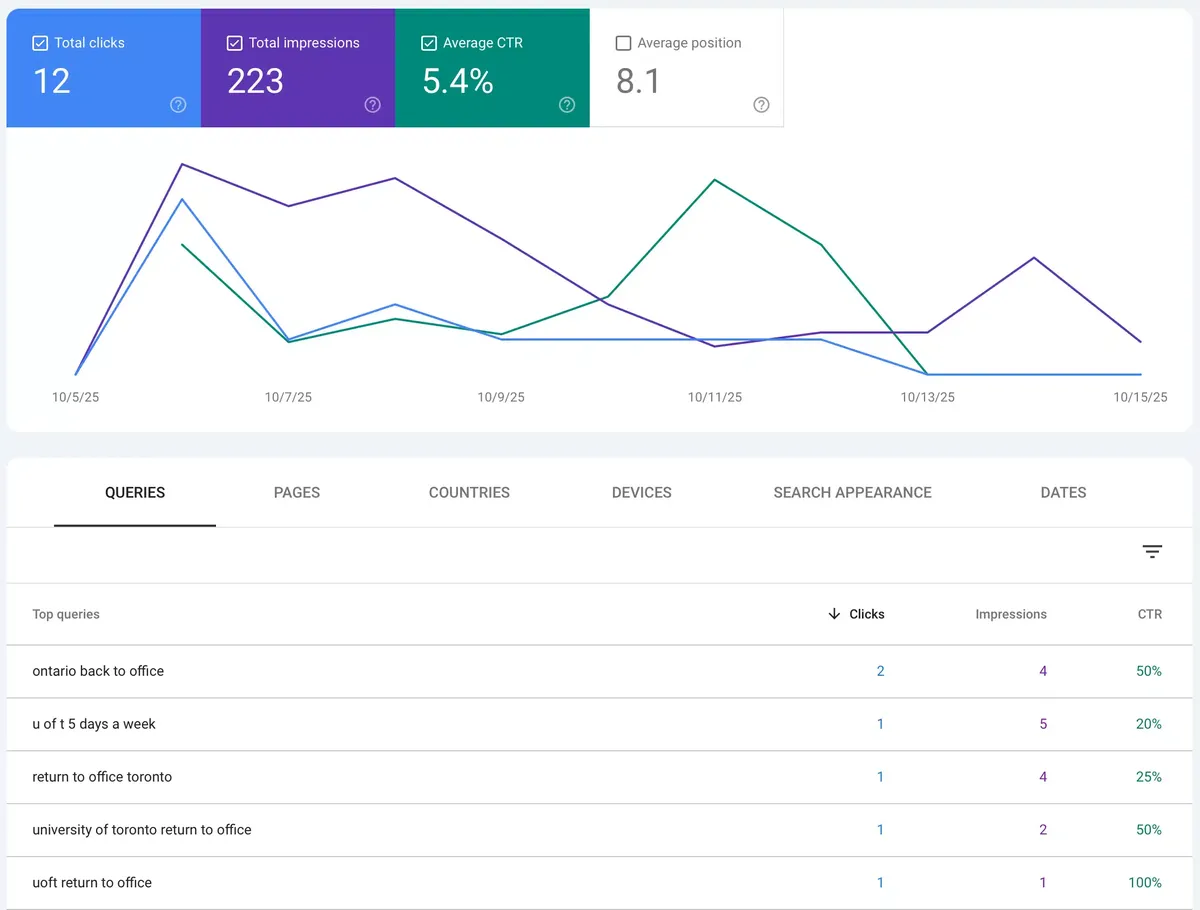This screenshot has width=1200, height=910.
Task: Open the COUNTRIES tab
Action: tap(469, 492)
